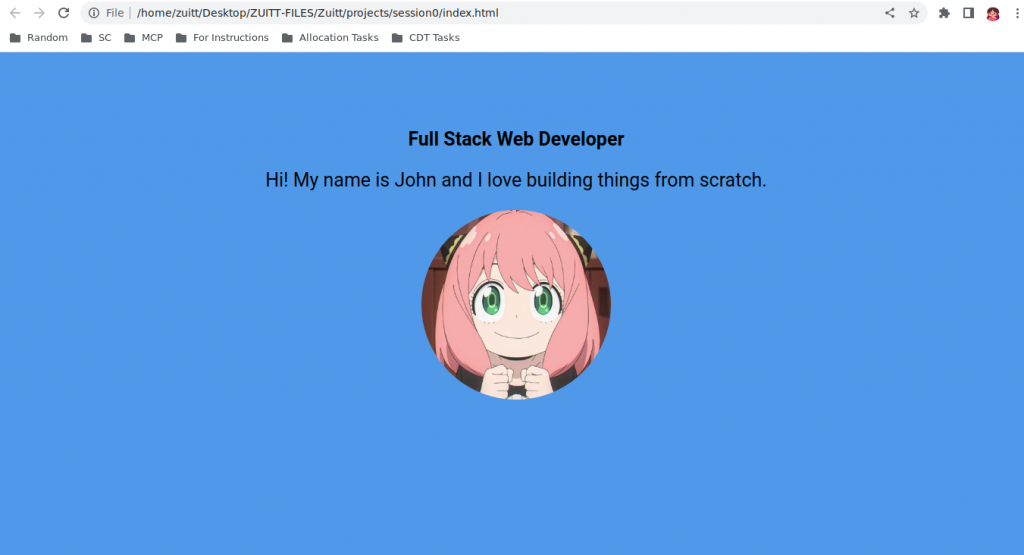
Task: Open the CDT Tasks bookmarks folder
Action: coord(426,38)
